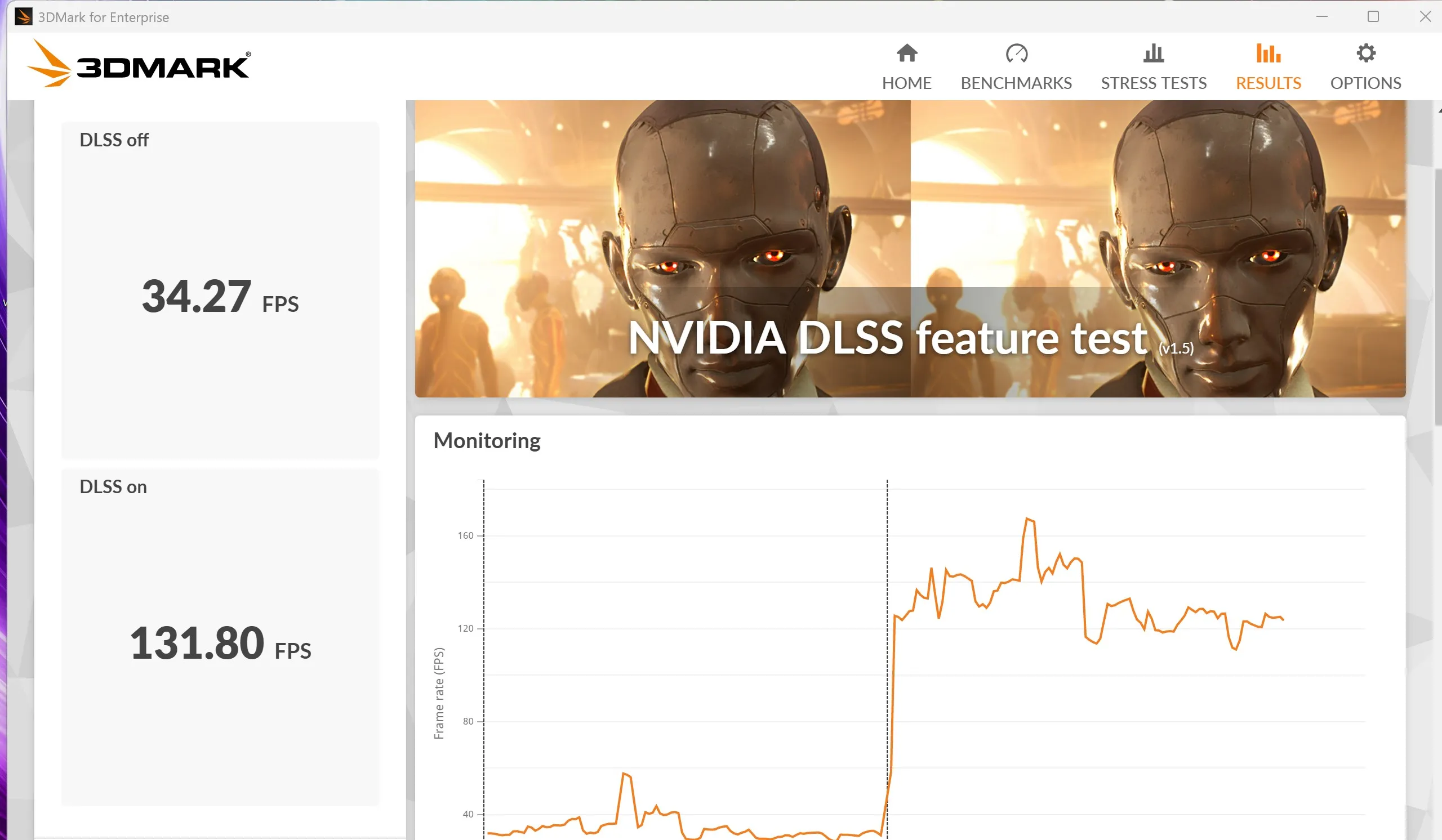Close the 3DMark for Enterprise window
This screenshot has height=840, width=1442.
pyautogui.click(x=1426, y=16)
